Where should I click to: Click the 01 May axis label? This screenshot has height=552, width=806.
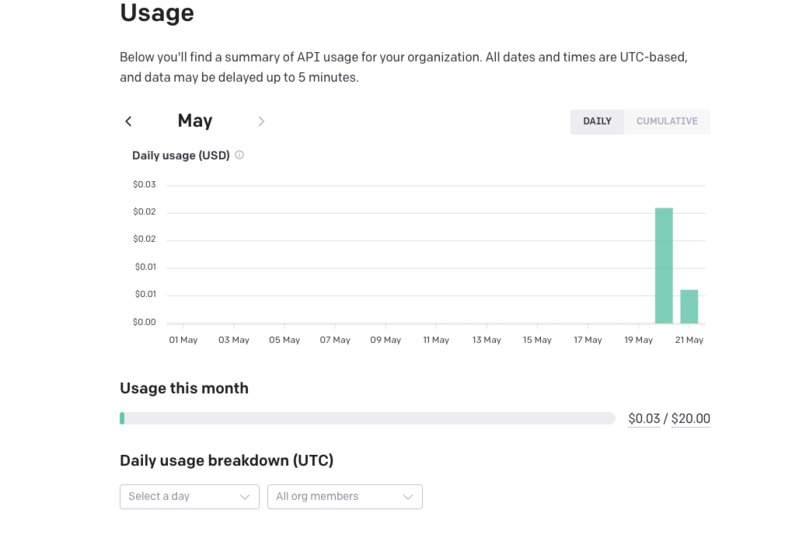183,340
